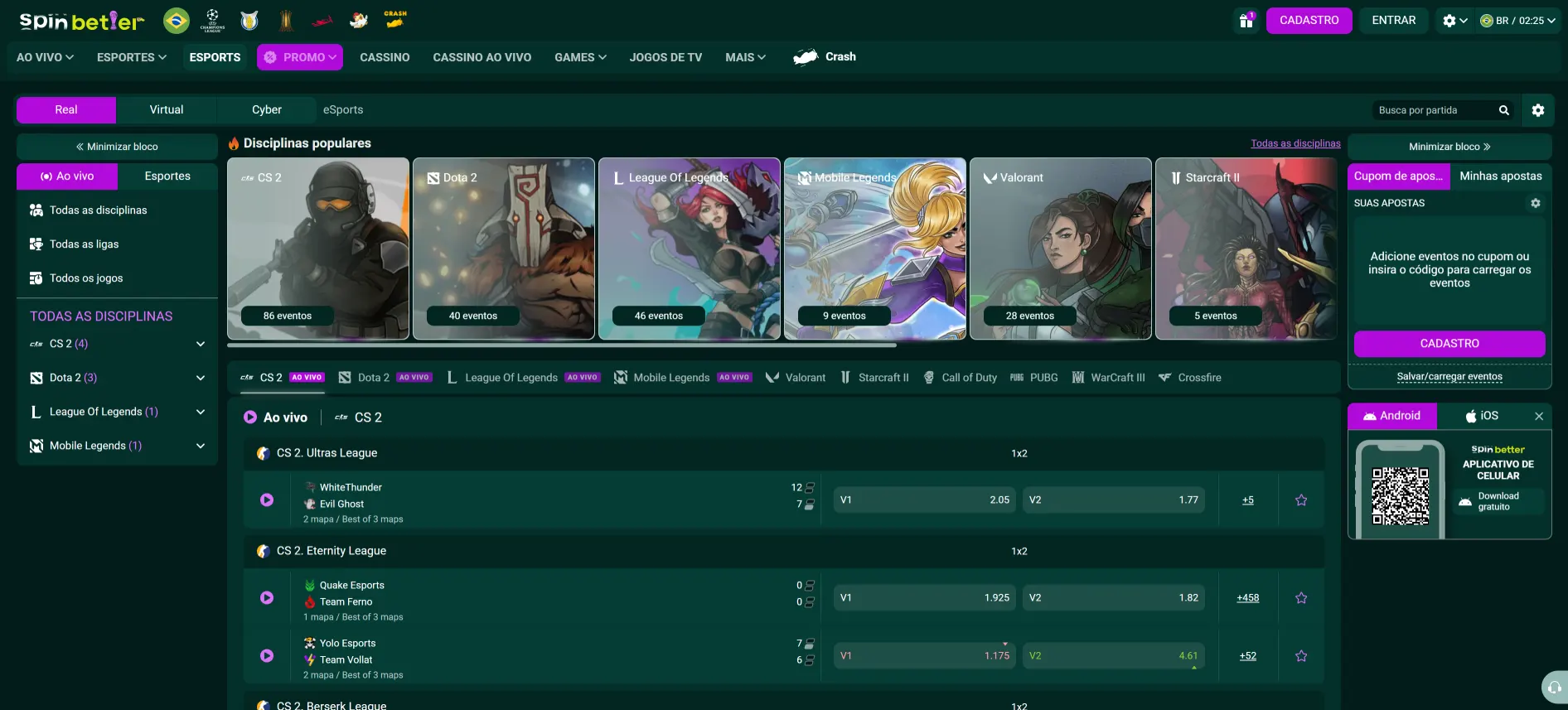1568x710 pixels.
Task: Click the CADASTRO button in header
Action: 1309,21
